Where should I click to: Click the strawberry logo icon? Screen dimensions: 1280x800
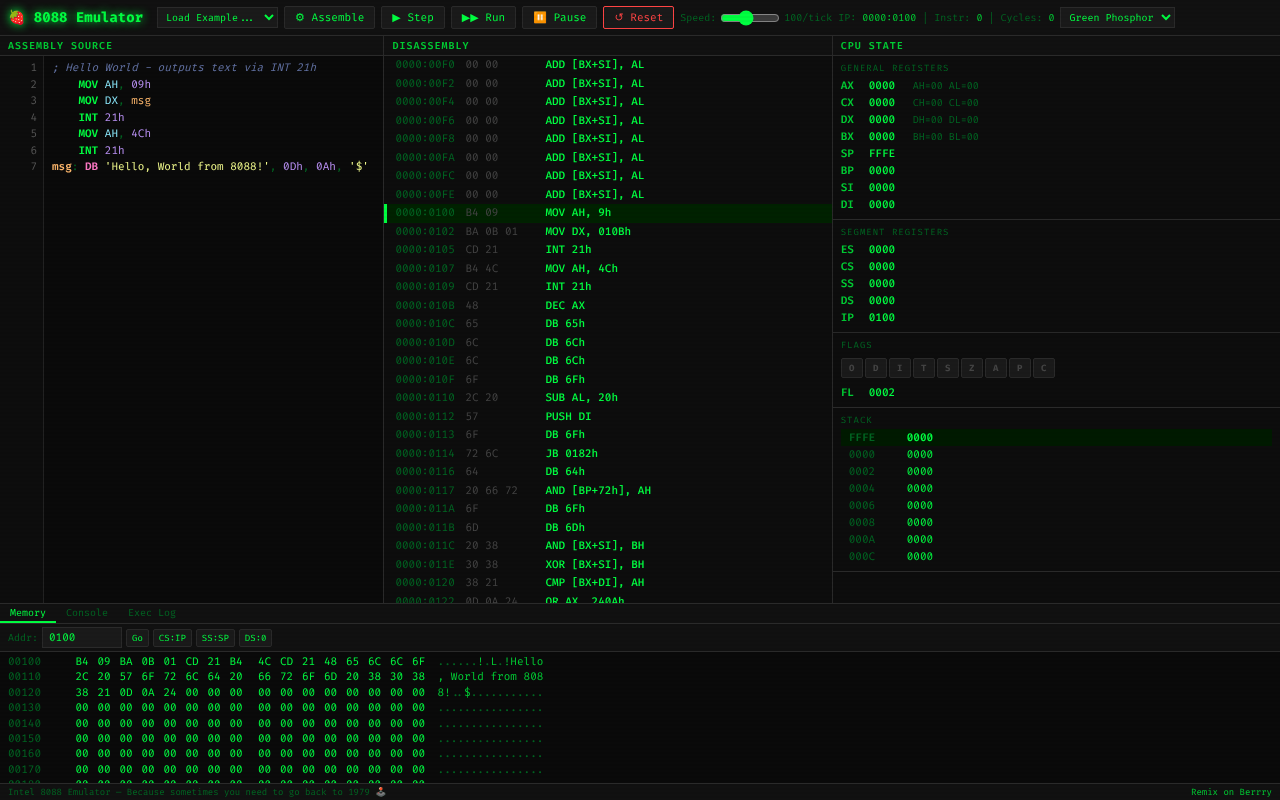[x=16, y=17]
